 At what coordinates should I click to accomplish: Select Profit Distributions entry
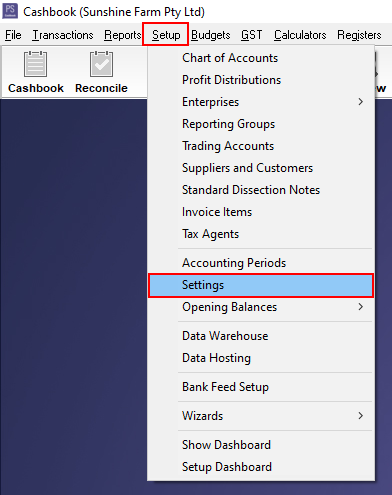(261, 80)
